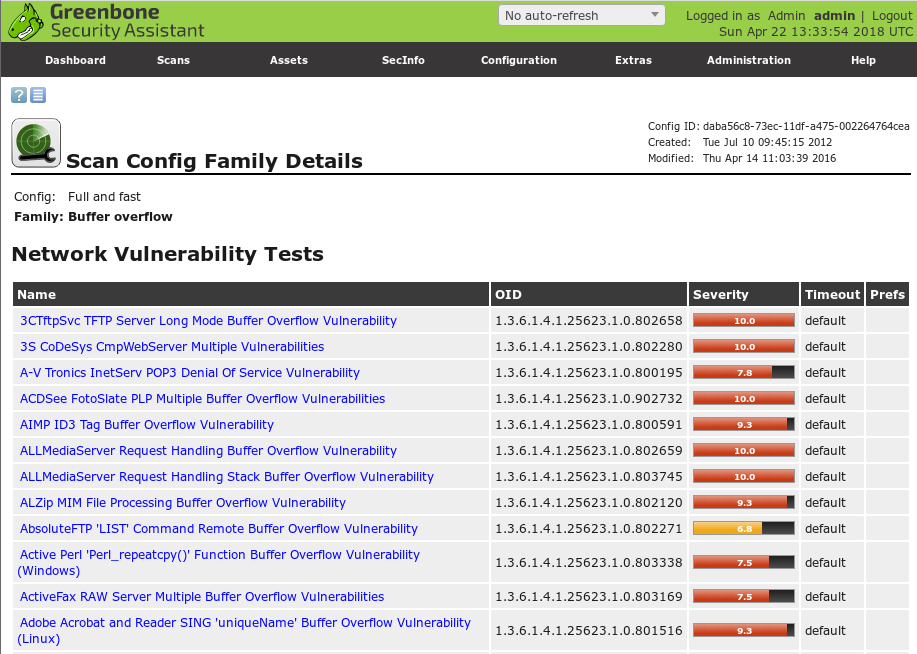The image size is (917, 654).
Task: Open the Assets menu
Action: [x=288, y=60]
